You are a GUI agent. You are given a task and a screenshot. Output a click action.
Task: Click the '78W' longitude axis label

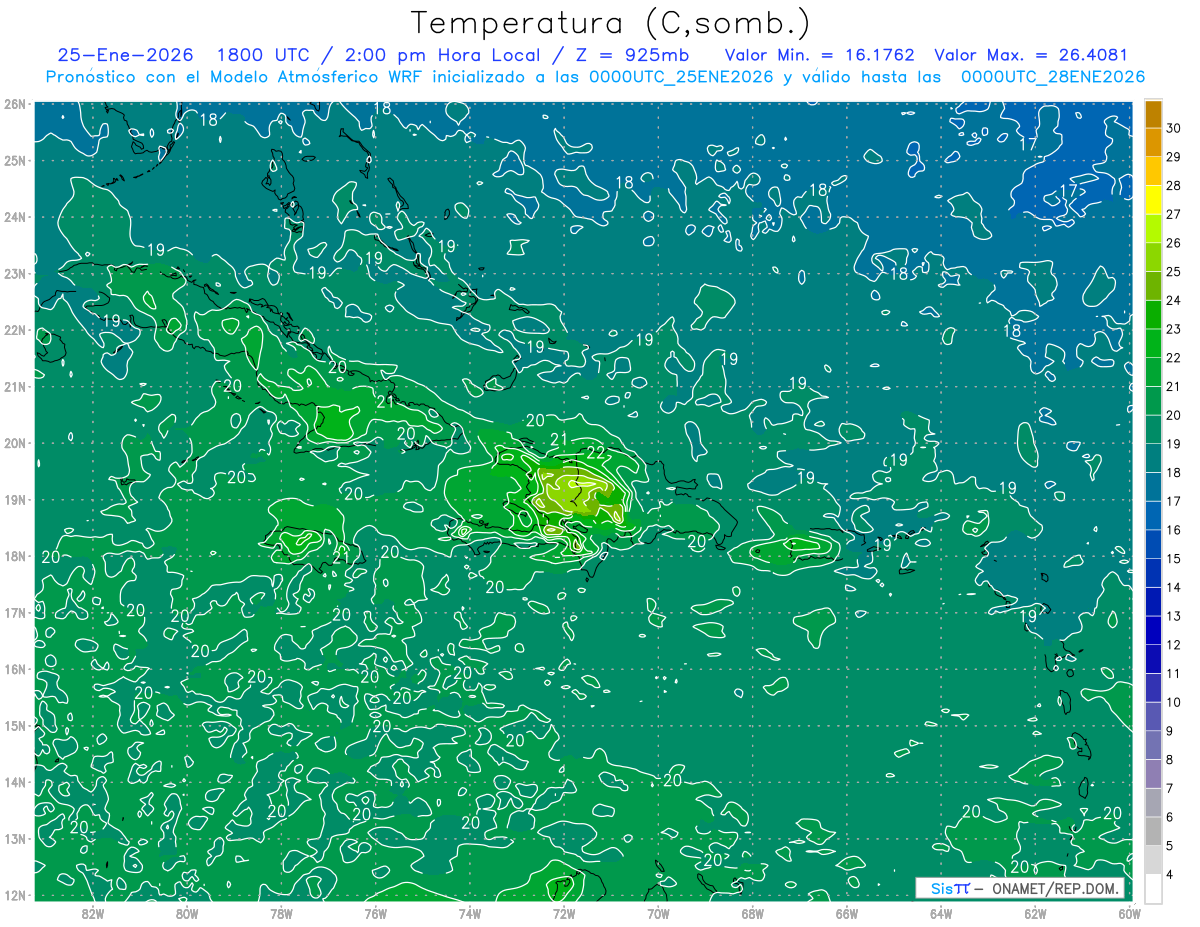[x=281, y=912]
